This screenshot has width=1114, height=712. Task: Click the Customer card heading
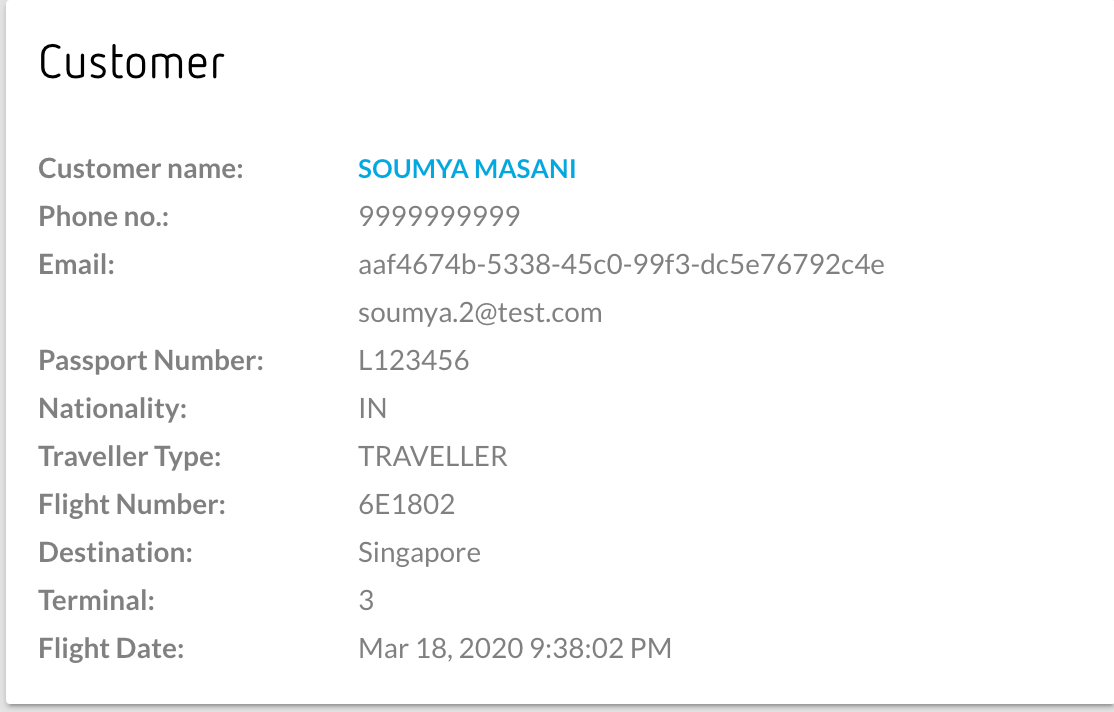pyautogui.click(x=131, y=63)
